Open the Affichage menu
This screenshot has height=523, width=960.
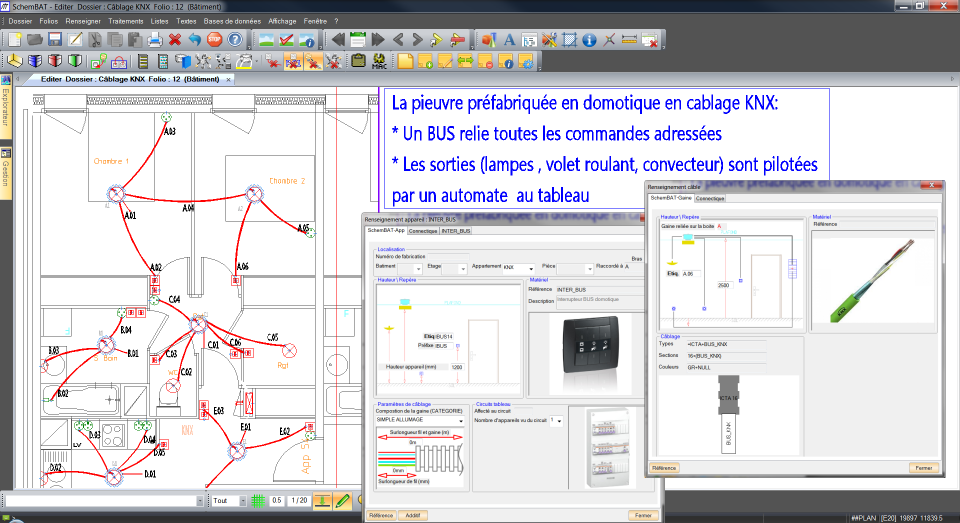click(282, 21)
